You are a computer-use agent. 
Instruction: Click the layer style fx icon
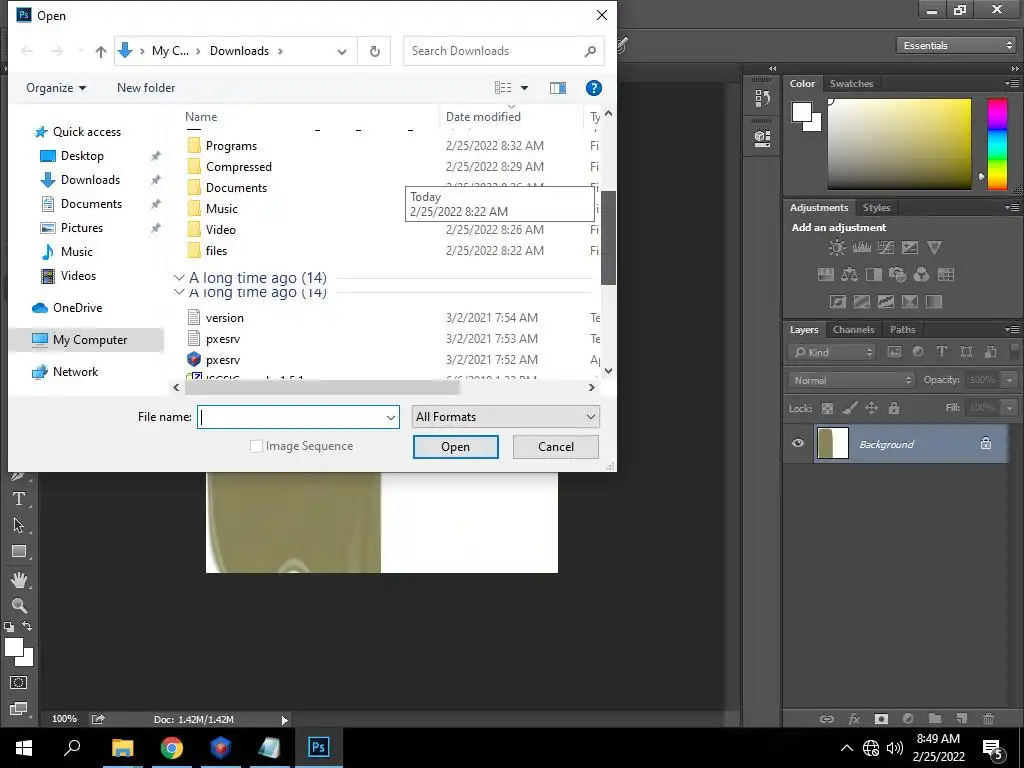[x=854, y=719]
